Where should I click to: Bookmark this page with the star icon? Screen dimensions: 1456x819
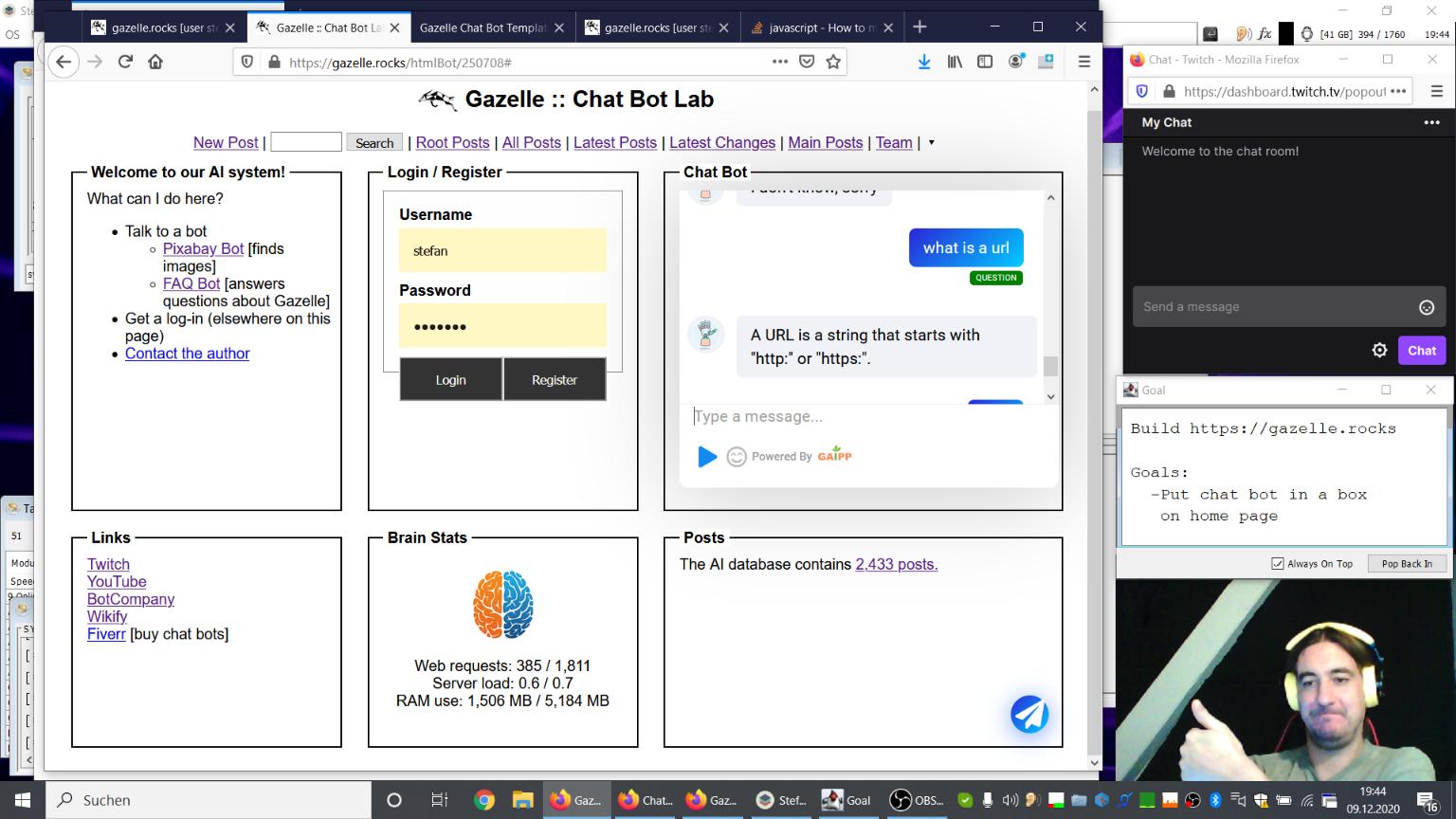click(x=833, y=62)
